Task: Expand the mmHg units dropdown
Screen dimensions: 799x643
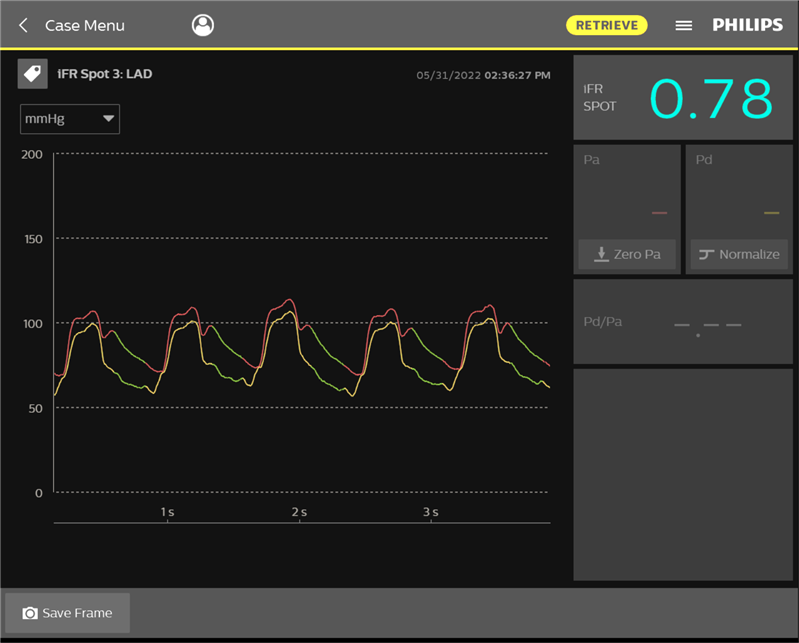Action: pyautogui.click(x=70, y=119)
